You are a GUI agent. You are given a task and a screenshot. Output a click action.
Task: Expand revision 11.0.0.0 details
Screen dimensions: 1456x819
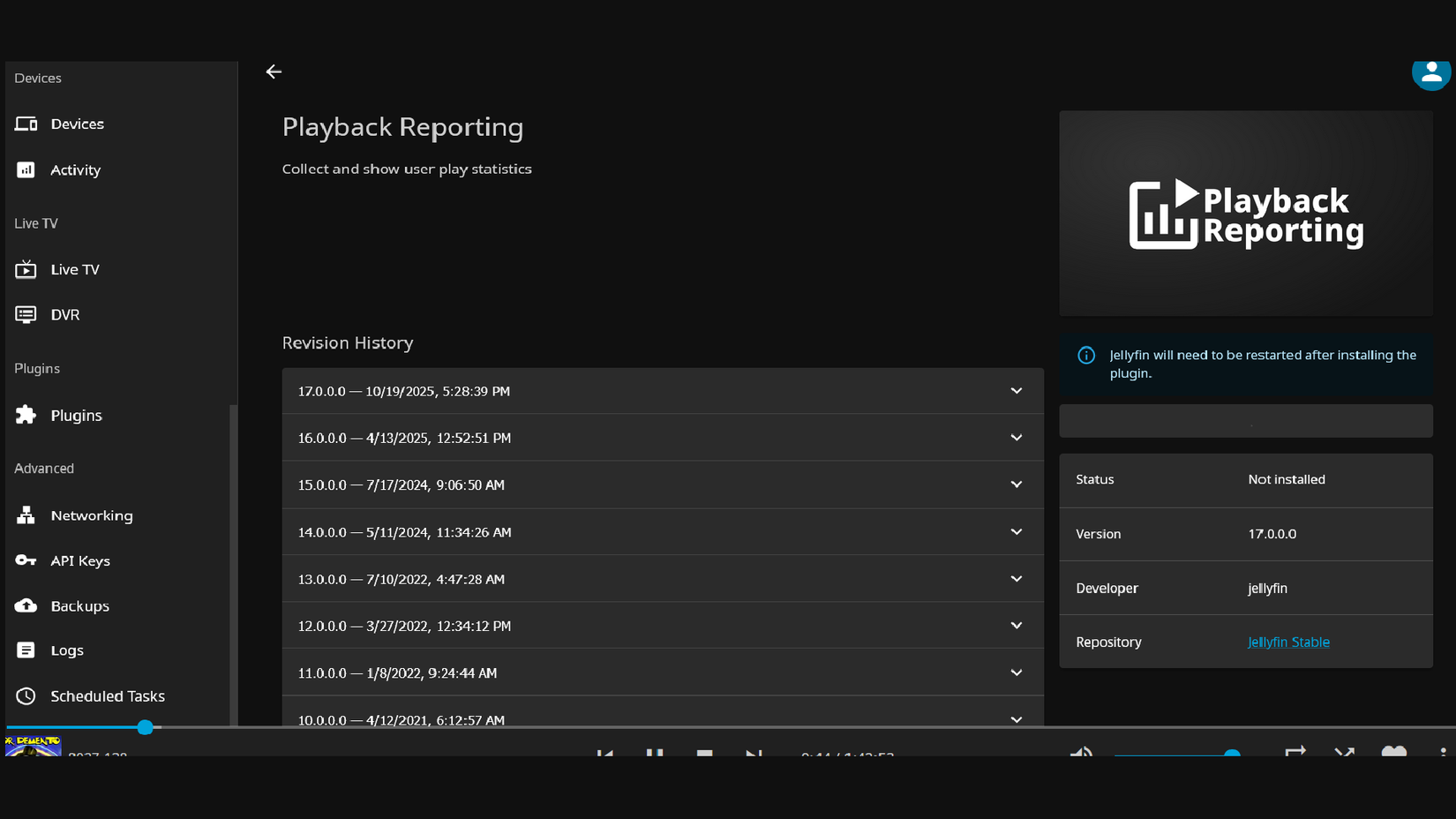click(x=663, y=672)
